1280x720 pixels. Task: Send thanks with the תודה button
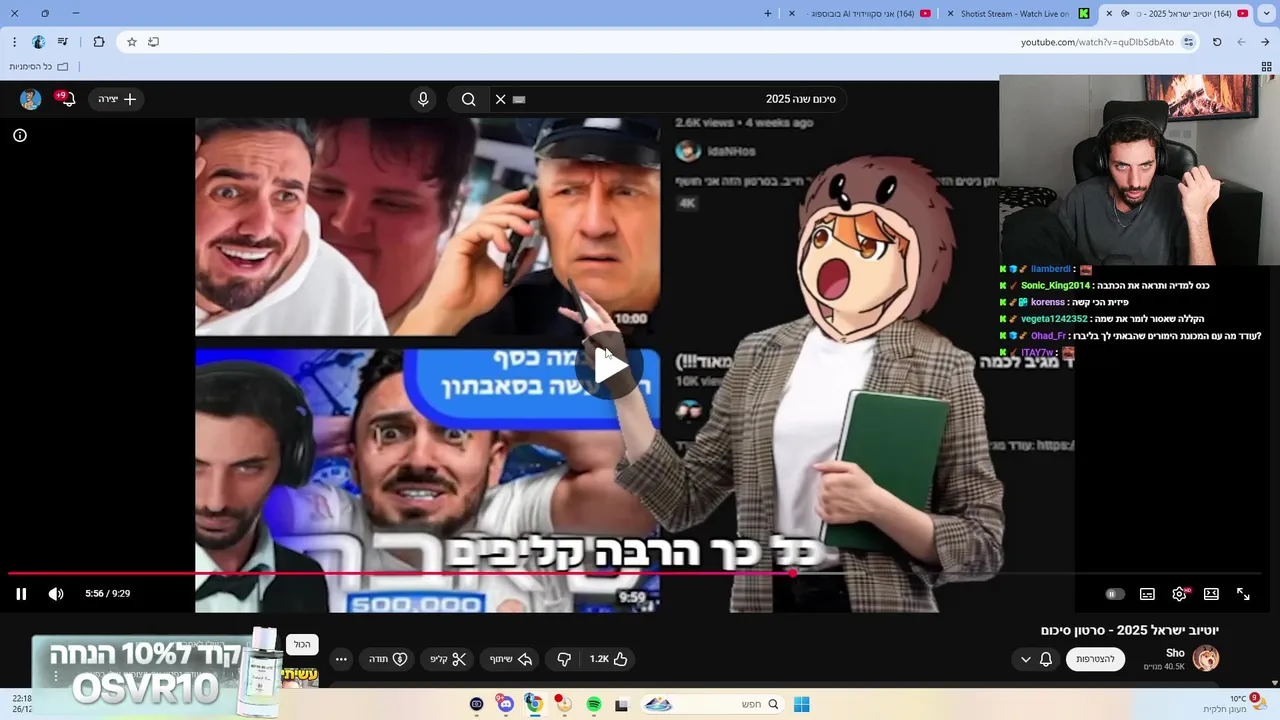(388, 659)
